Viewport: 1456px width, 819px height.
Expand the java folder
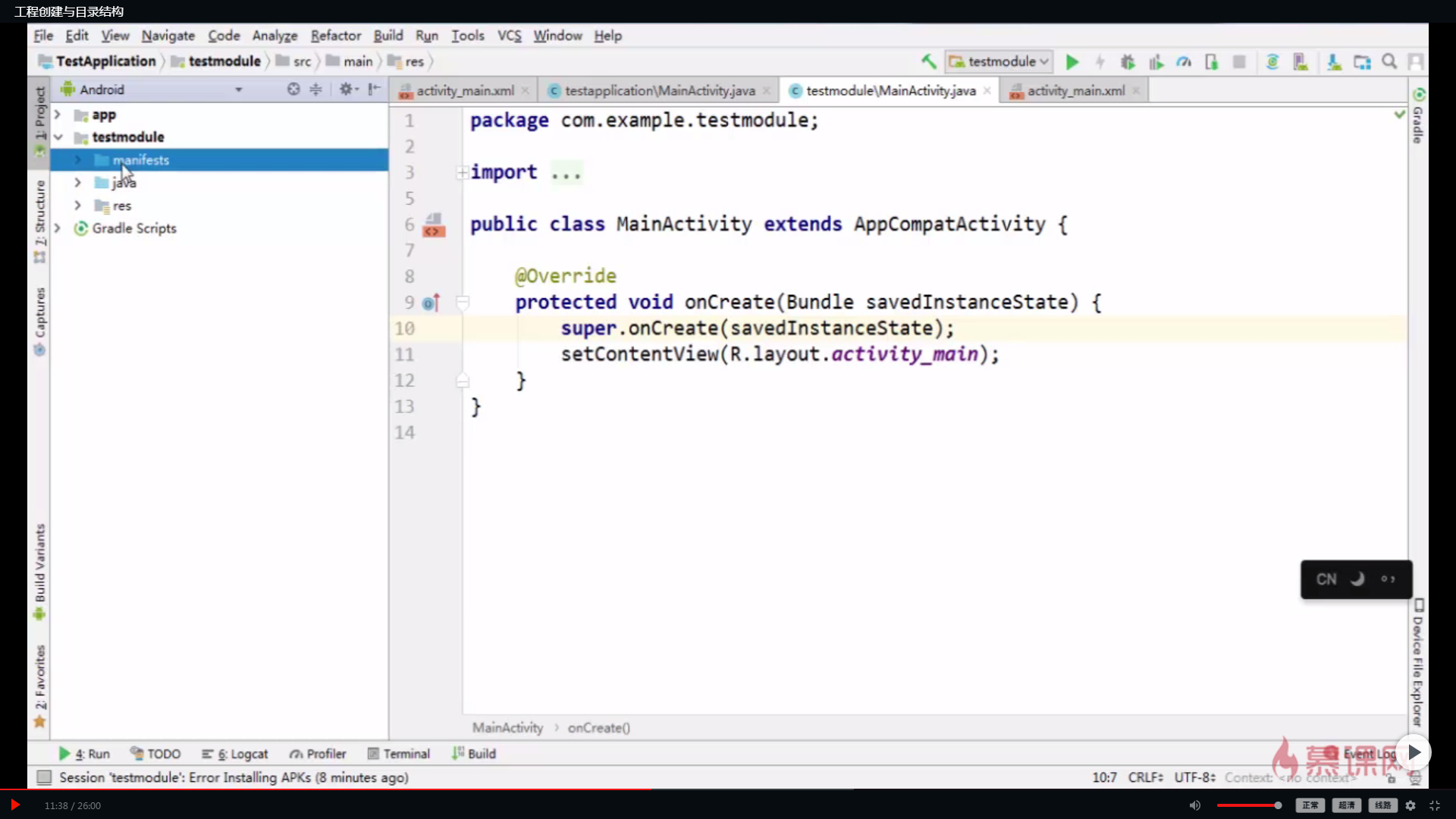point(77,183)
